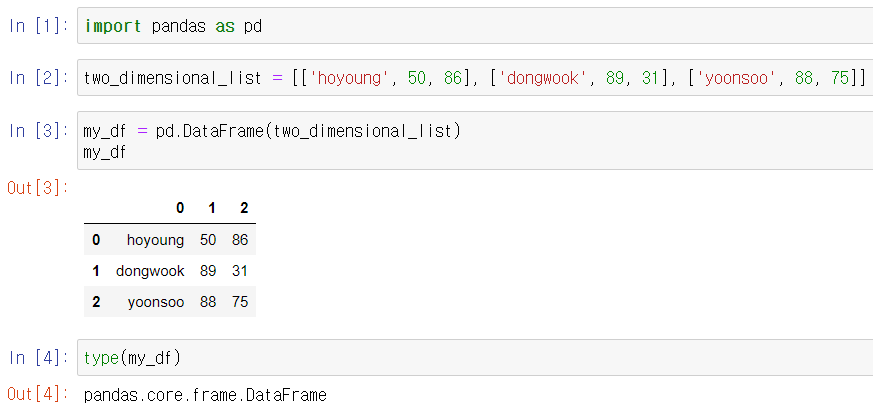The image size is (873, 411).
Task: Click value 88 in yoonsoo row
Action: pyautogui.click(x=208, y=302)
